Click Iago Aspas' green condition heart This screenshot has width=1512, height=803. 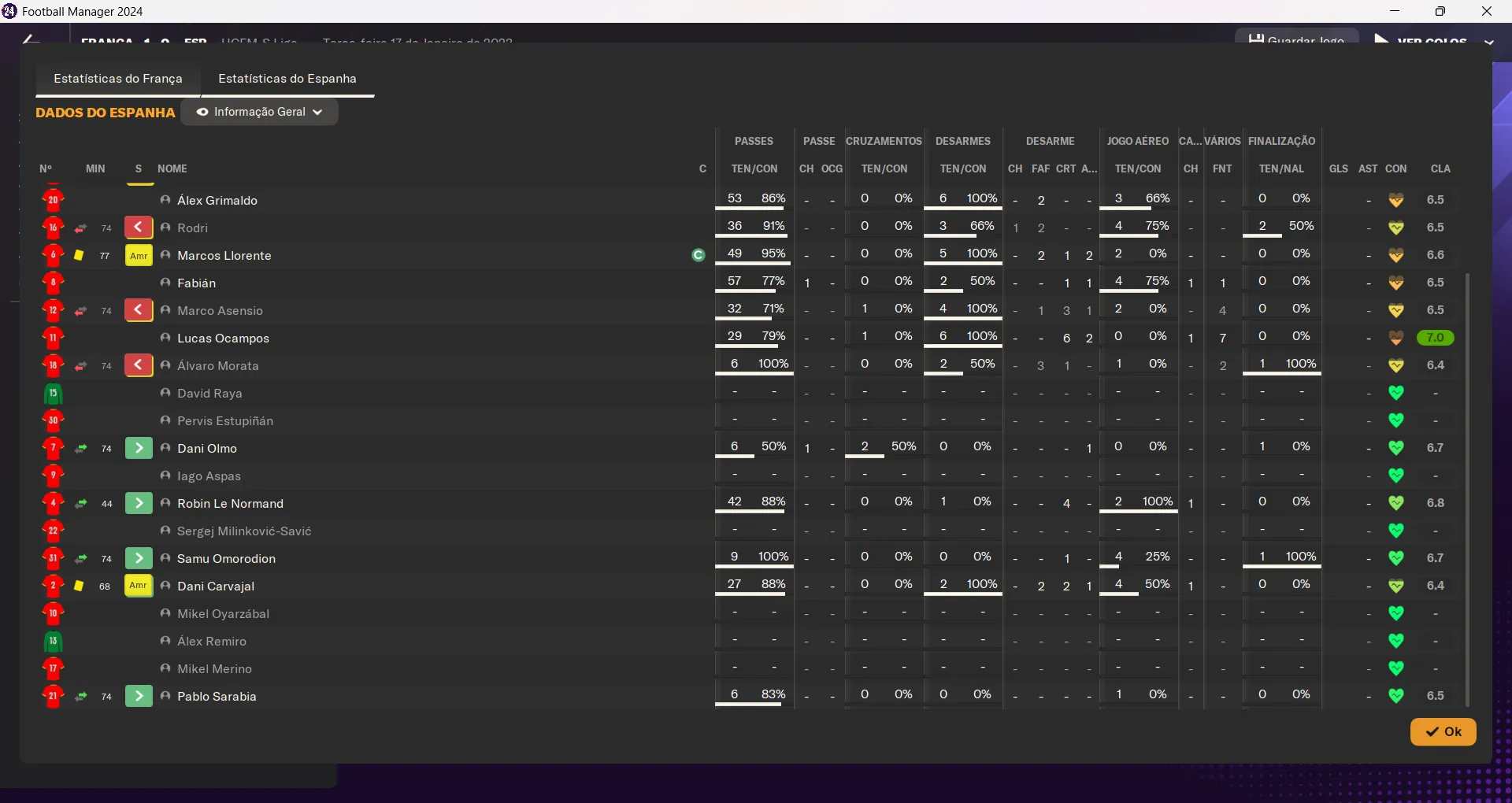(1396, 476)
